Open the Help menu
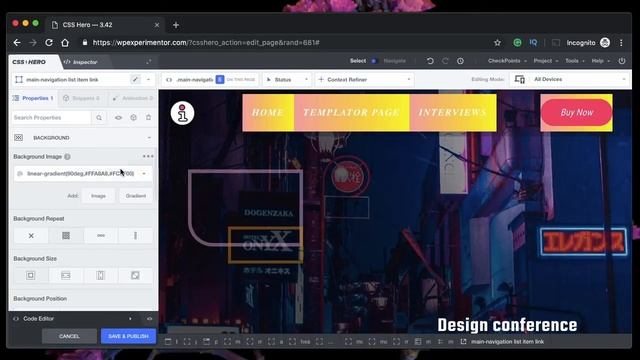Image resolution: width=640 pixels, height=360 pixels. [x=600, y=61]
